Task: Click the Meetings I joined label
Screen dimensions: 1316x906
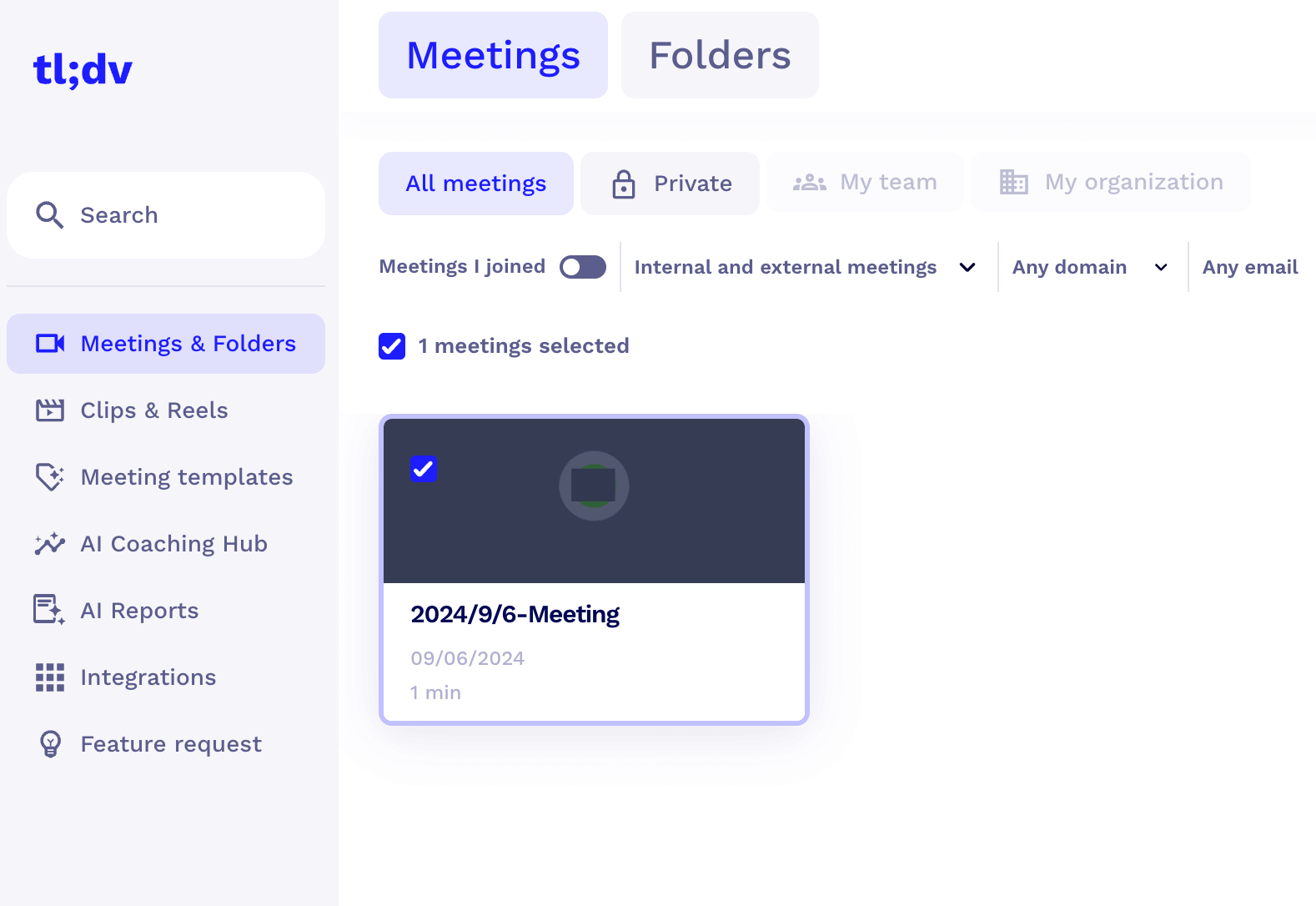Action: (462, 267)
